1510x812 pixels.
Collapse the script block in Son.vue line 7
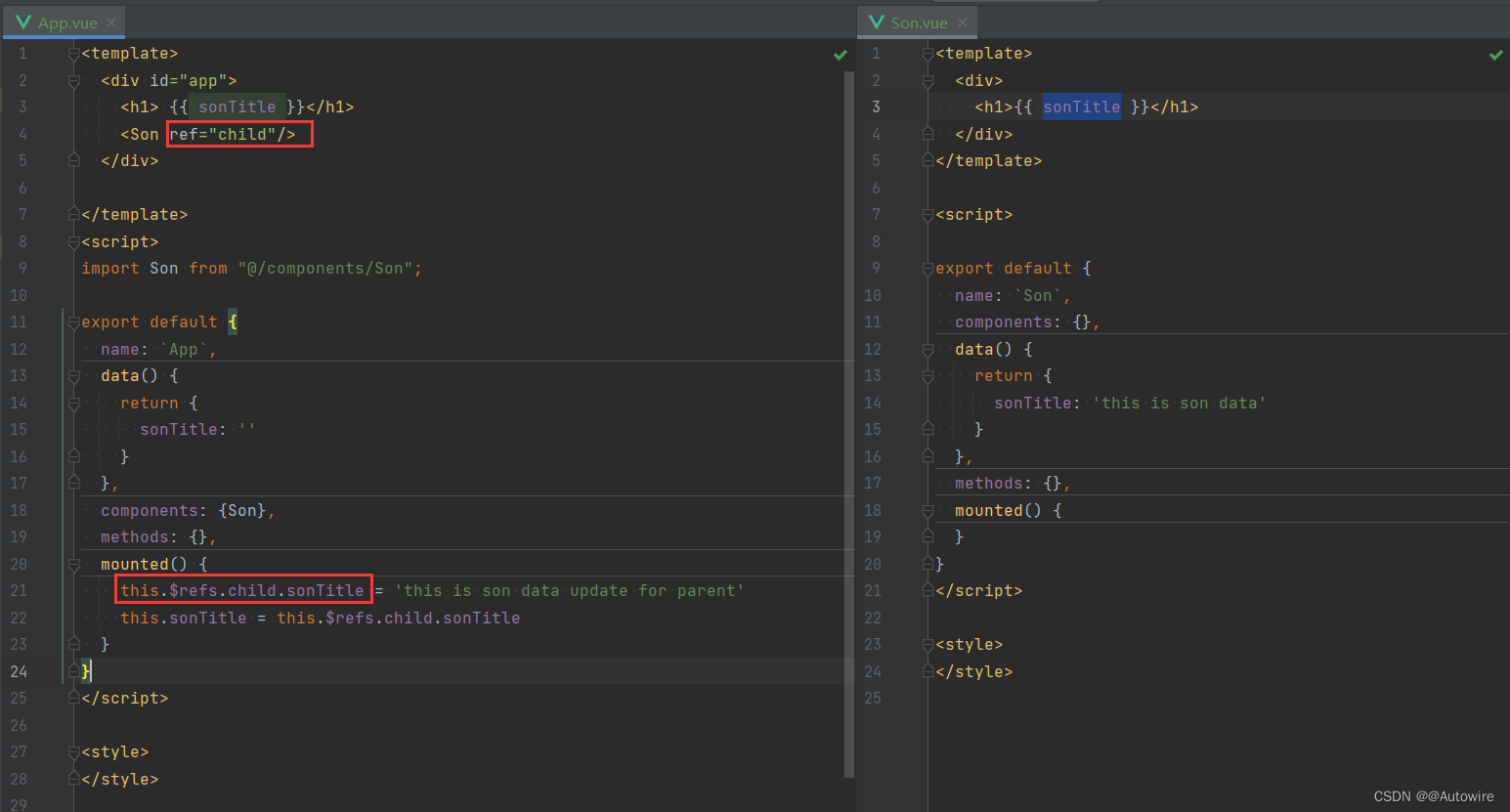[928, 215]
